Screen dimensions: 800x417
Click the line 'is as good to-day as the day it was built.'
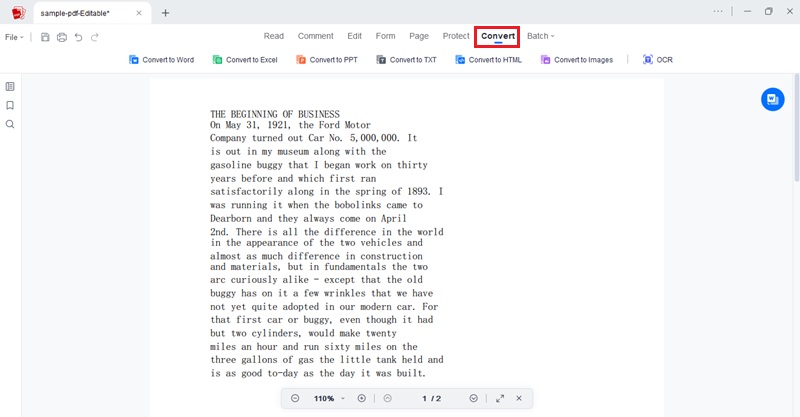(x=317, y=373)
